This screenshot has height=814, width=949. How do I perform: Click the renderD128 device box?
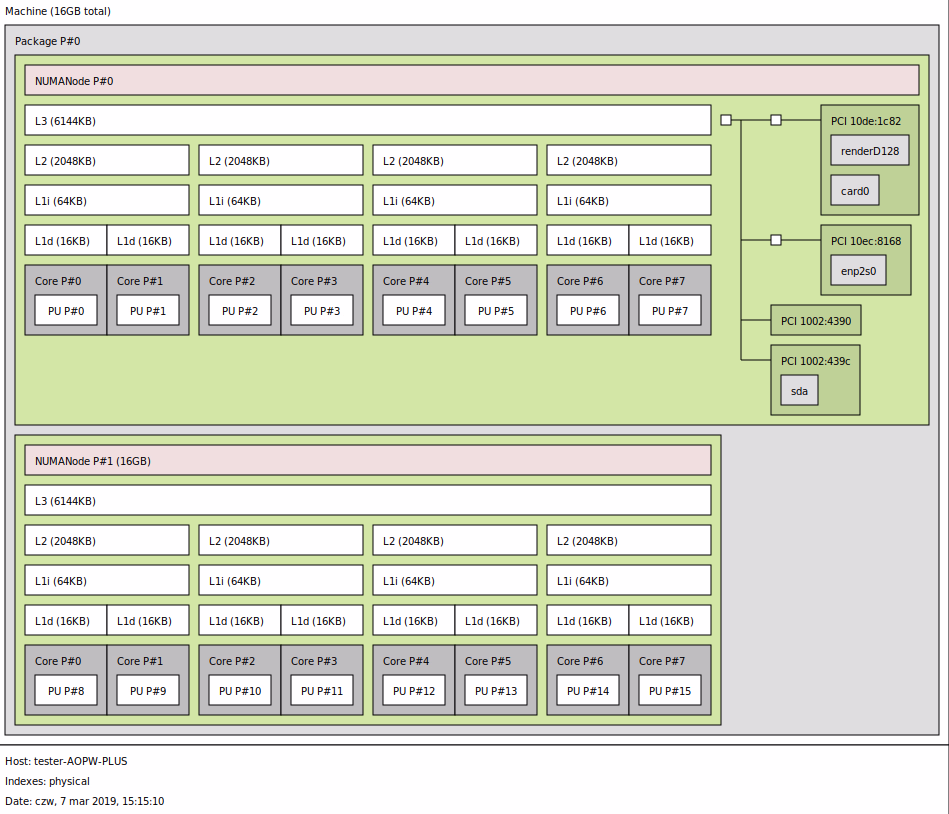coord(869,151)
